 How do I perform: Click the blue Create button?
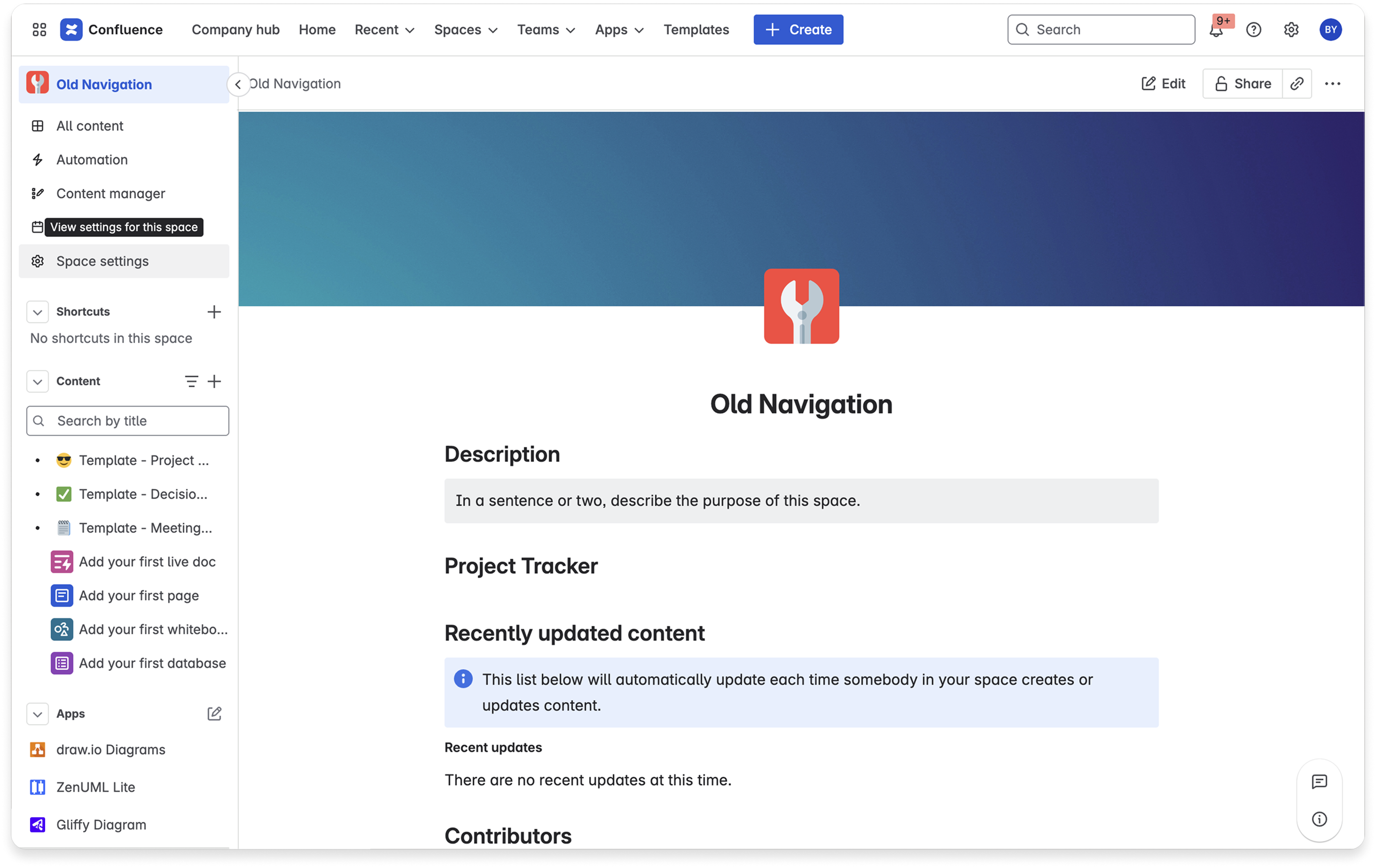point(797,30)
